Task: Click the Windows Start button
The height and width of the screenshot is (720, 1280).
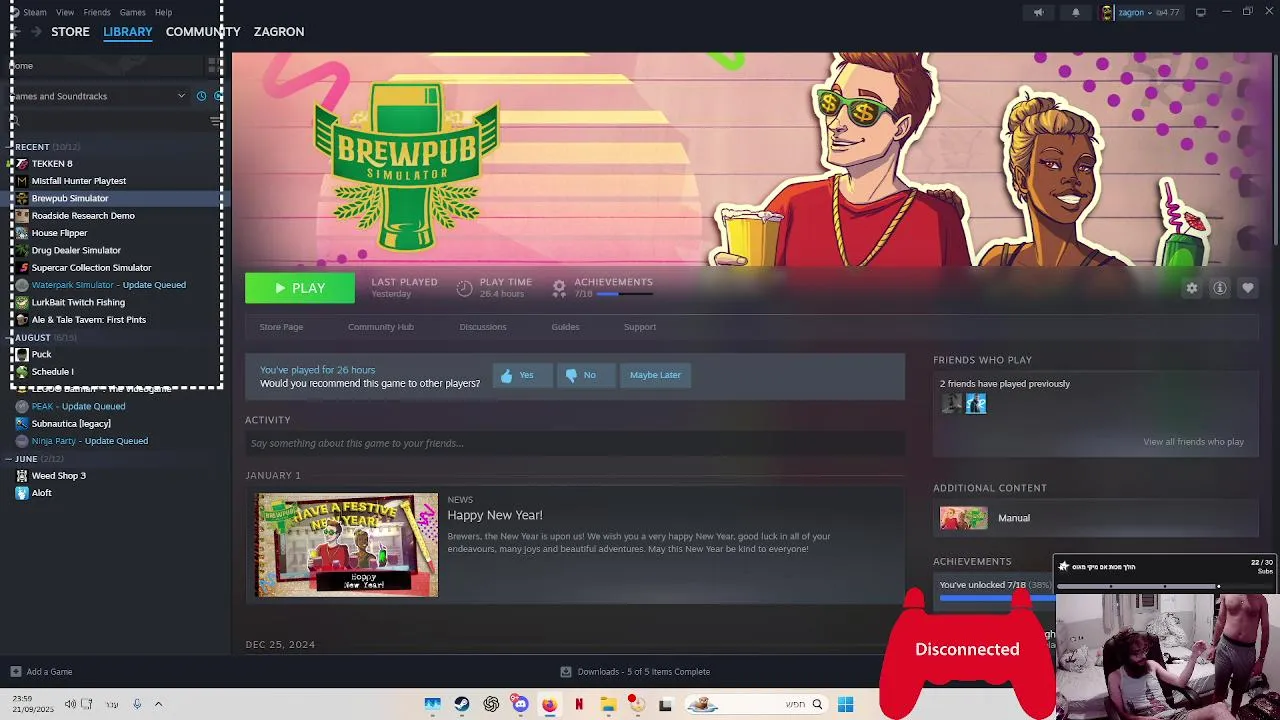Action: [x=845, y=704]
